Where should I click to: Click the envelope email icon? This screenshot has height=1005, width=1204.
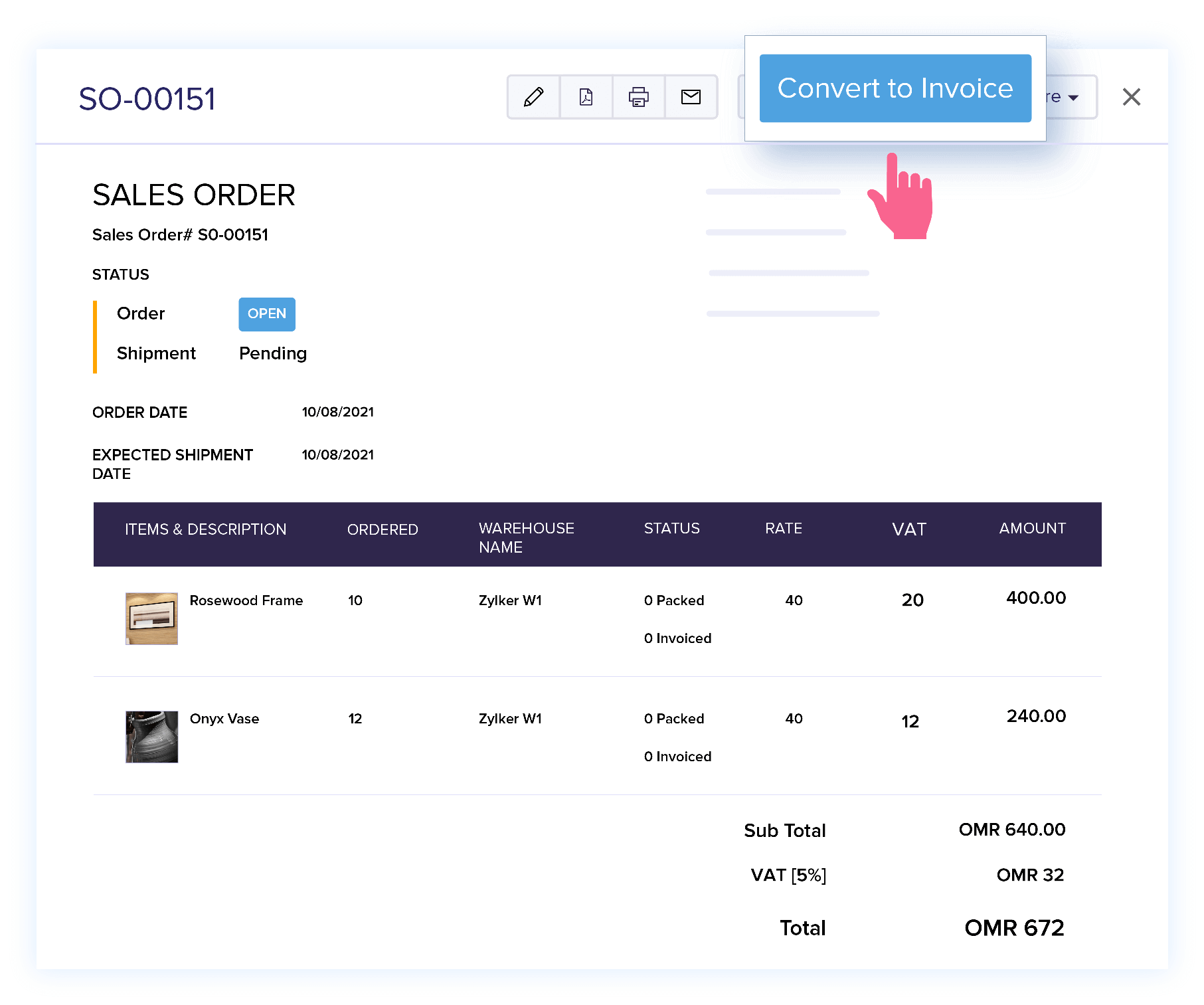(691, 97)
